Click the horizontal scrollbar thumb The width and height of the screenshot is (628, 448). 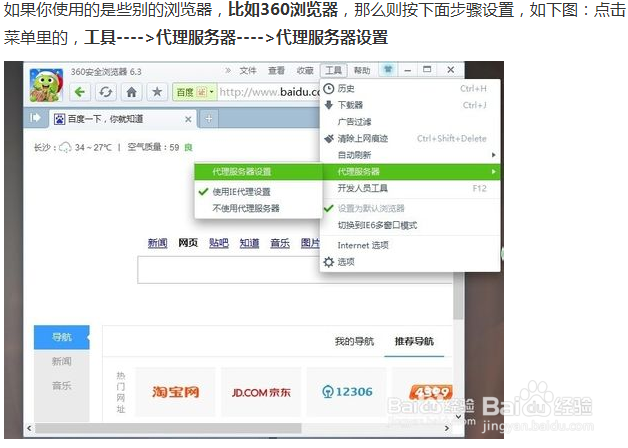(168, 428)
